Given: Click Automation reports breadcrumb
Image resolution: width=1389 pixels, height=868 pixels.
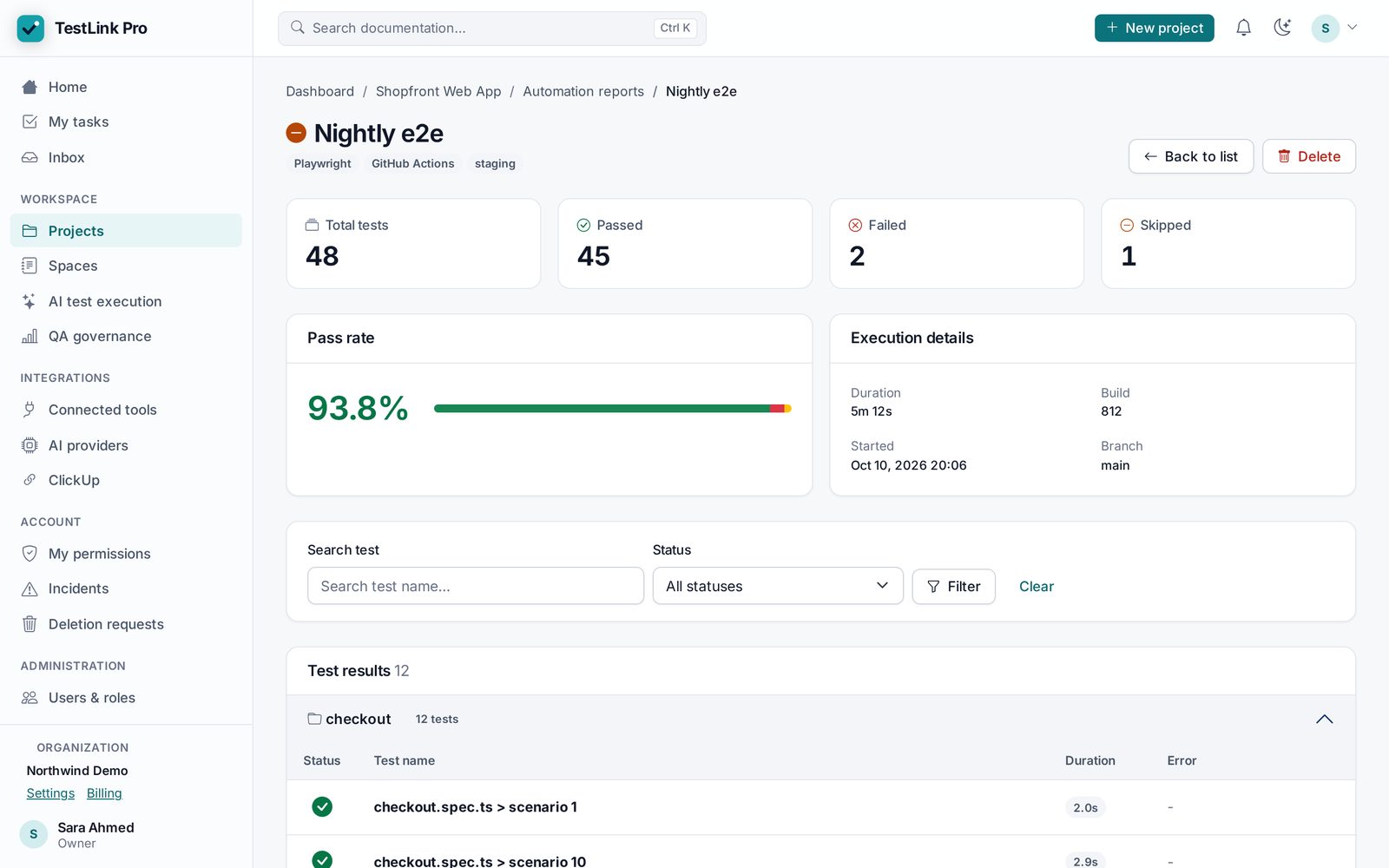Looking at the screenshot, I should pos(583,91).
